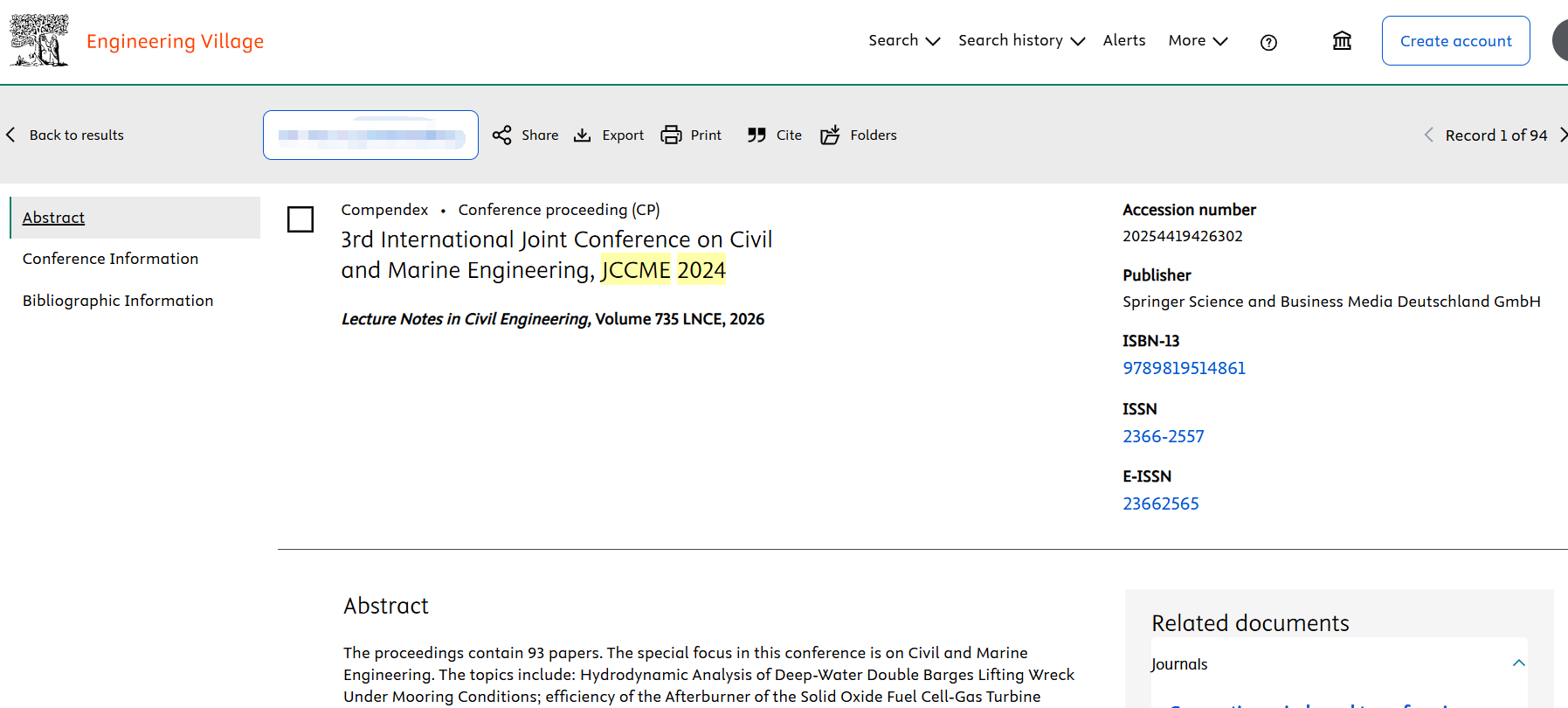Go to Conference Information section

(110, 259)
